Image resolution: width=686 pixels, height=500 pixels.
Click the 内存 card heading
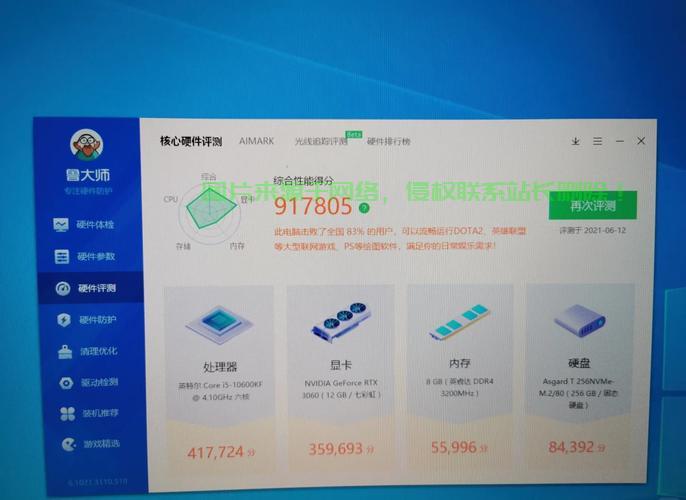[459, 364]
